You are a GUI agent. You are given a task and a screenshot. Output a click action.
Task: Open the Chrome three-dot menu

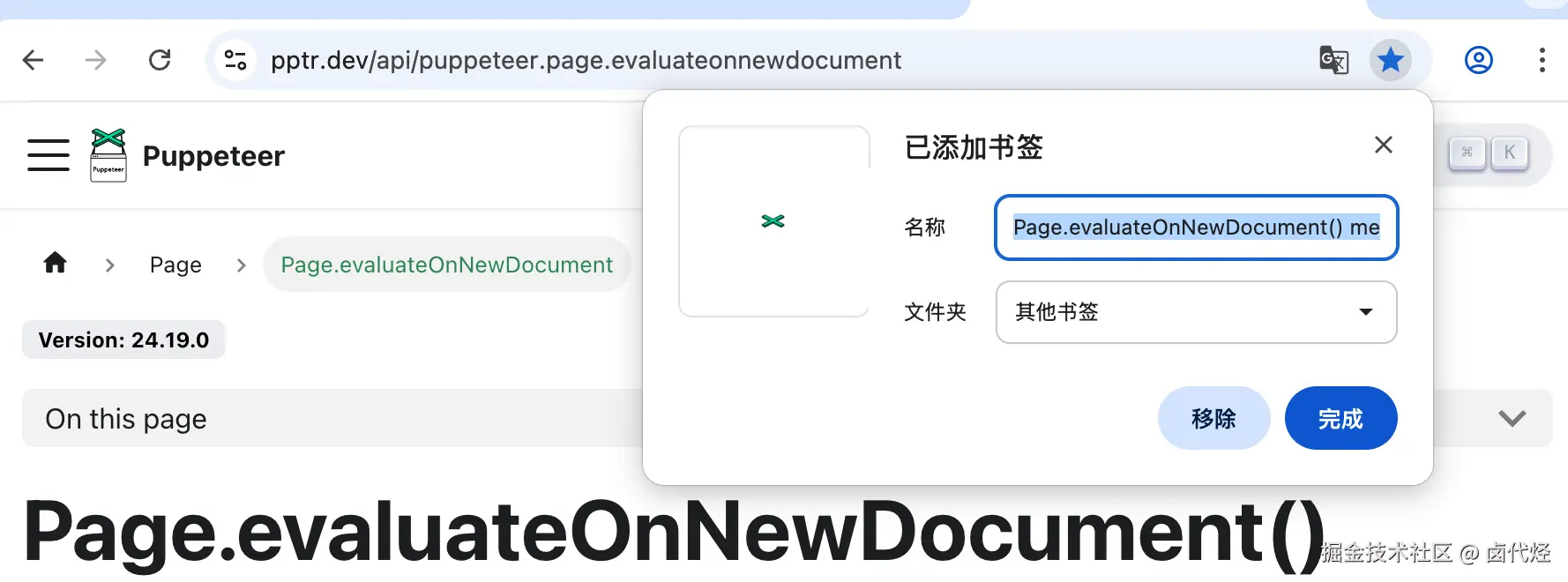[x=1542, y=60]
